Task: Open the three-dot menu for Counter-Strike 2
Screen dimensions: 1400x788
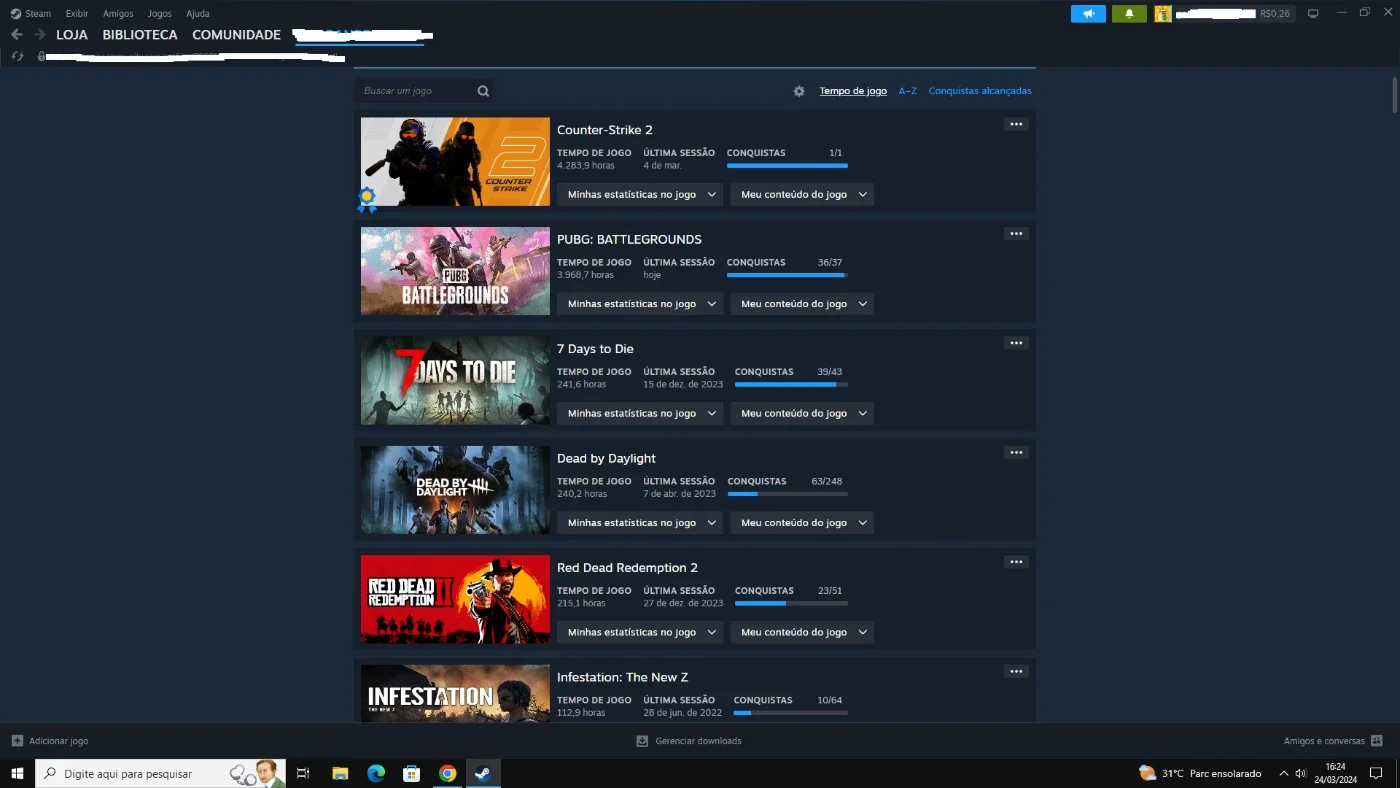Action: pyautogui.click(x=1016, y=124)
